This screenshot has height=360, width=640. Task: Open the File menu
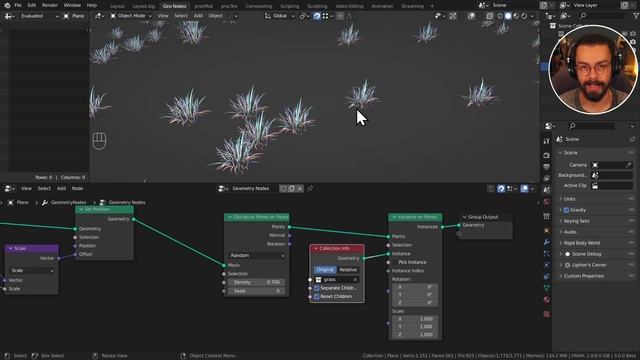coord(18,5)
